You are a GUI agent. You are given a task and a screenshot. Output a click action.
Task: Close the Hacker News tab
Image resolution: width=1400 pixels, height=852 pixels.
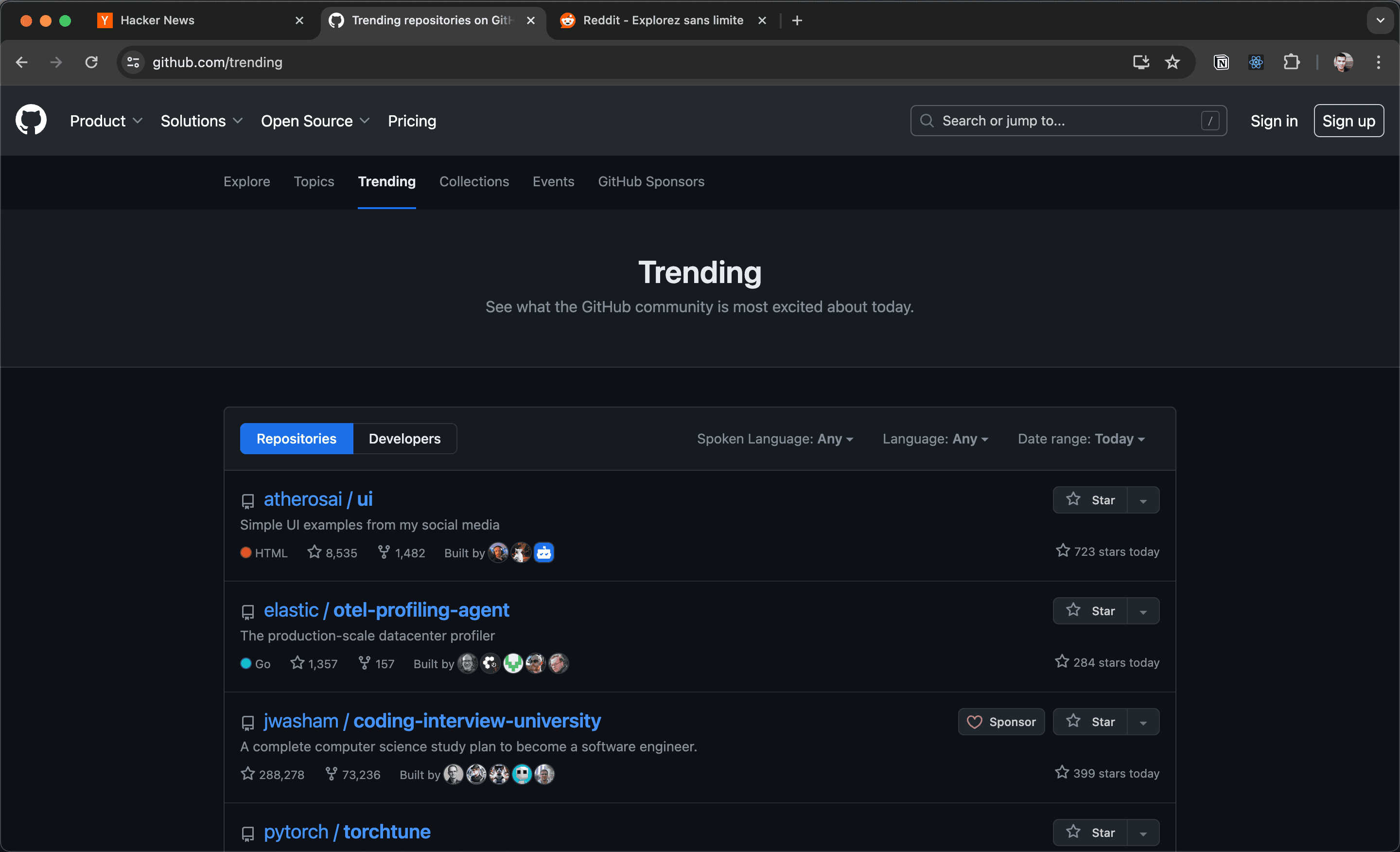(x=299, y=20)
